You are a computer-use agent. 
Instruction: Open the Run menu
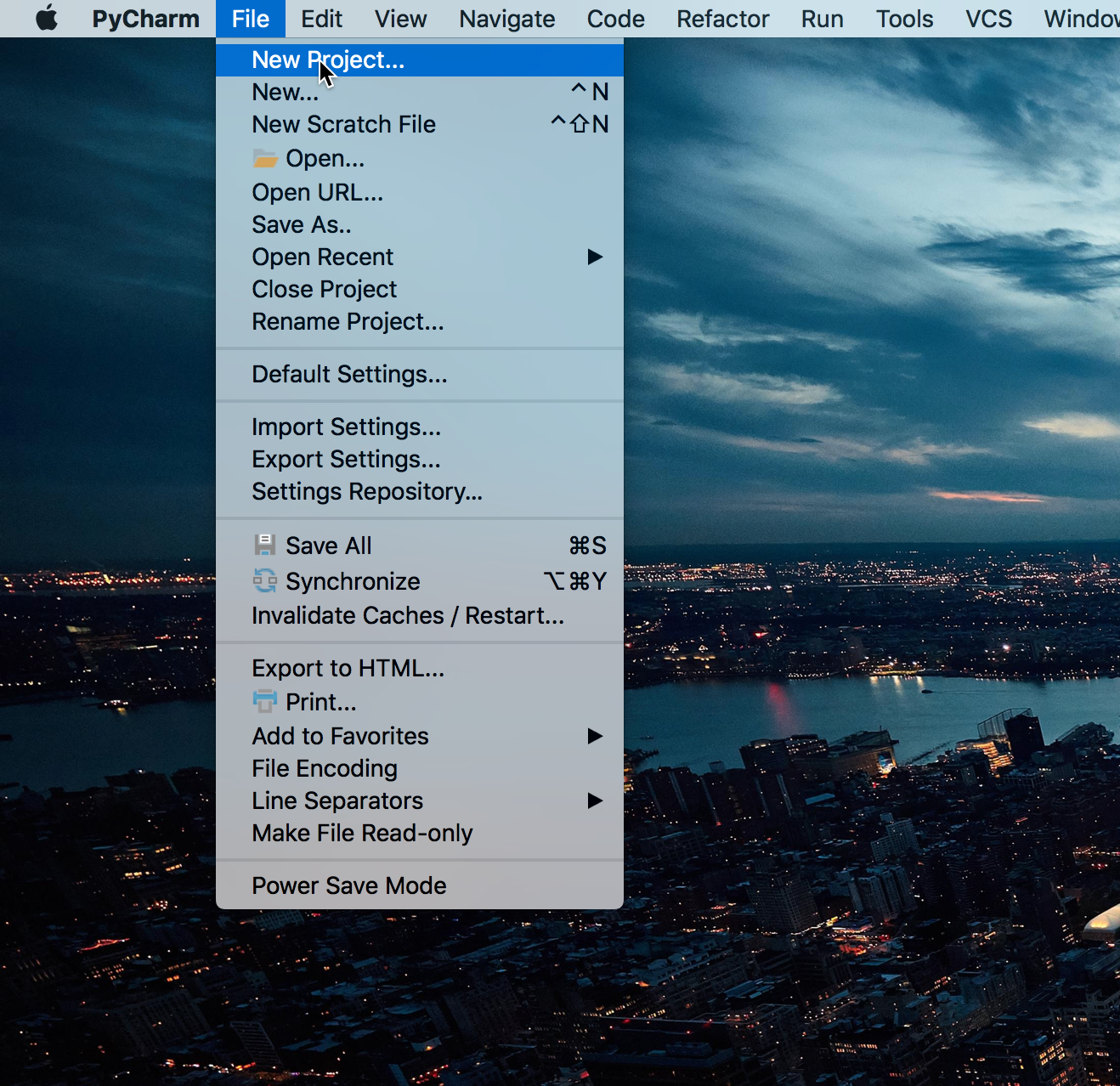822,19
